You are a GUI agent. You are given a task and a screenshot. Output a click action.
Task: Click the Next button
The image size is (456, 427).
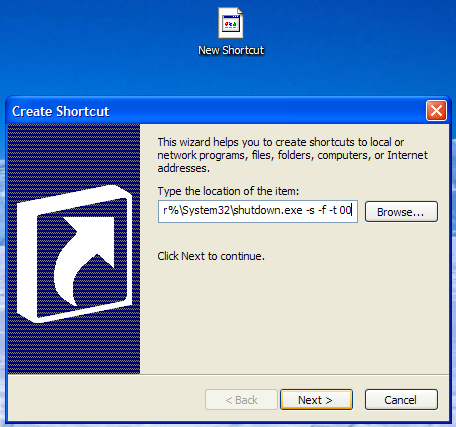[x=316, y=400]
